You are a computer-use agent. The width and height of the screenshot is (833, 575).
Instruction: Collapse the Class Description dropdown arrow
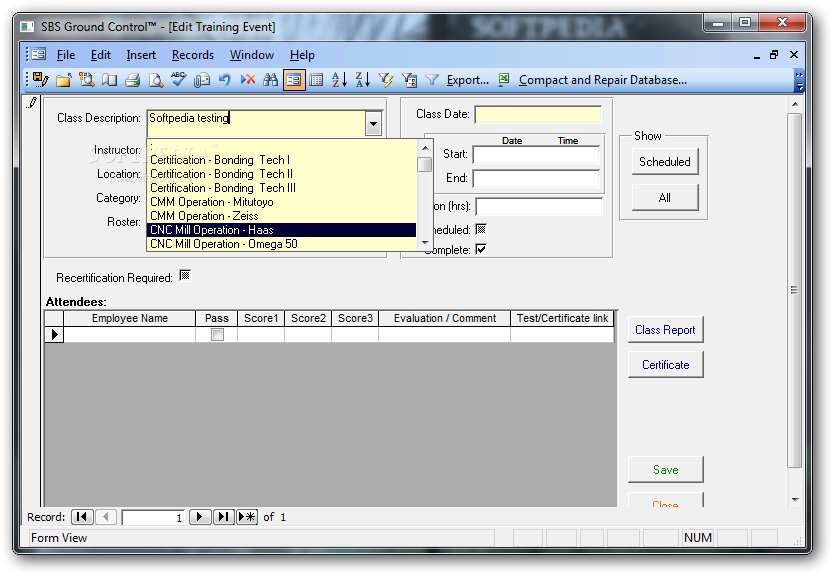(x=373, y=124)
